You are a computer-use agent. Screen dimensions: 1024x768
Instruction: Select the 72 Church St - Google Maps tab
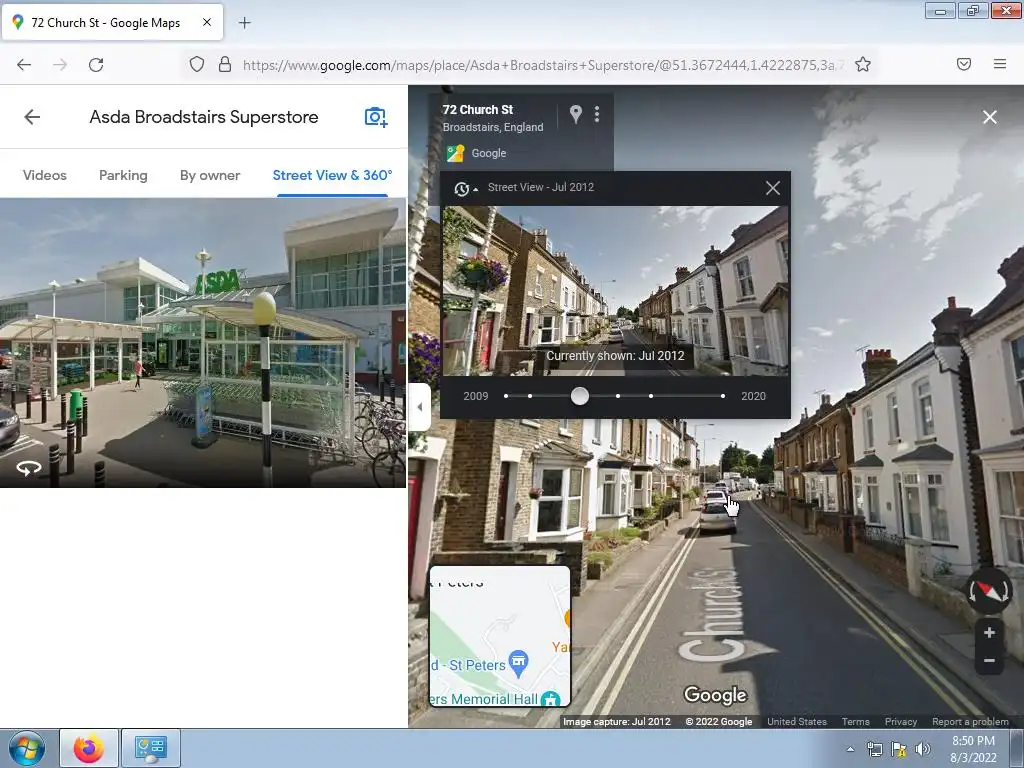(112, 22)
